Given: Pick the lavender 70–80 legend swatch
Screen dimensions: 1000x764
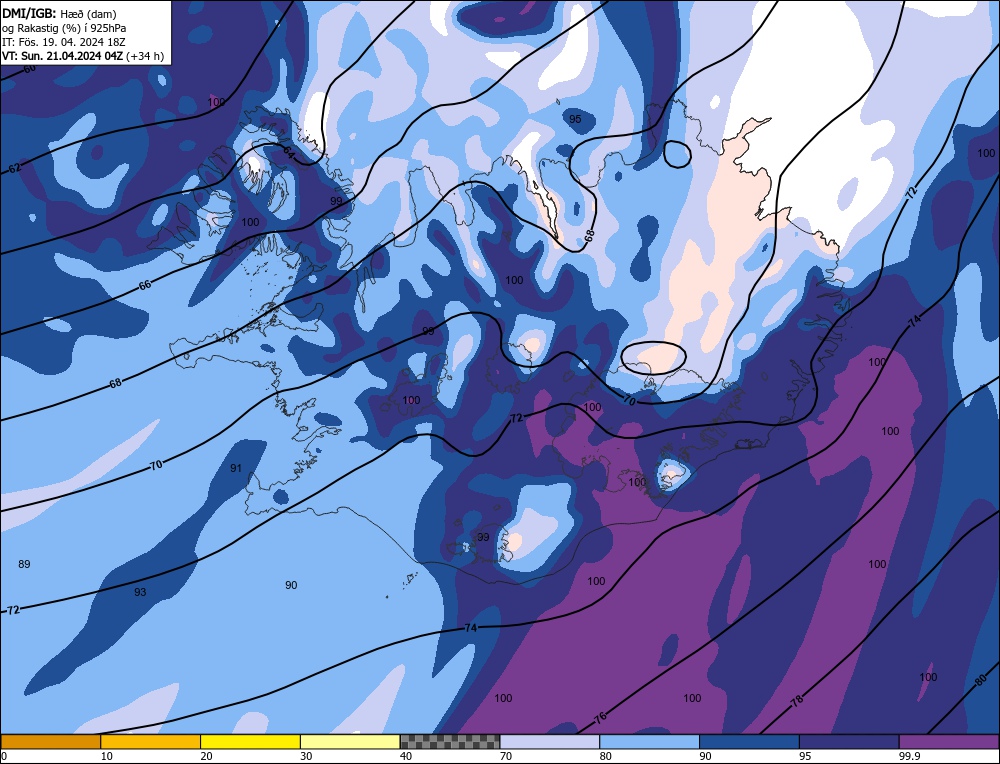Looking at the screenshot, I should coord(550,741).
